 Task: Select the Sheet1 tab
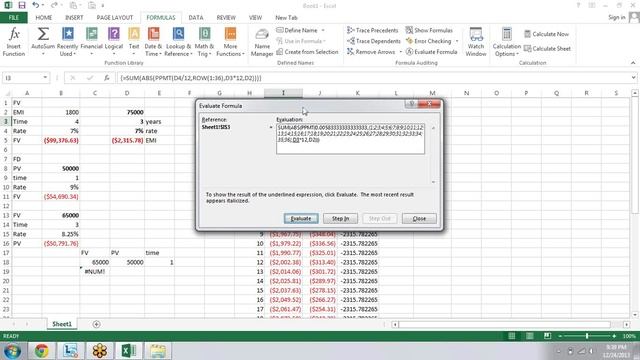pos(62,324)
